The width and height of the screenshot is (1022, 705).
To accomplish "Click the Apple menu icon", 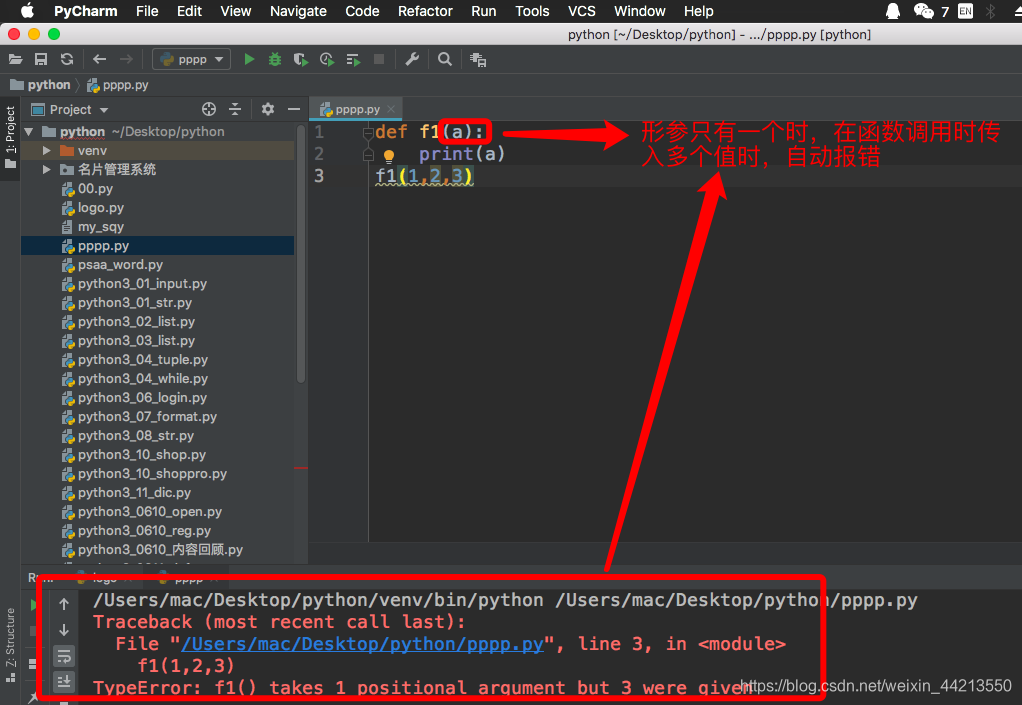I will click(27, 11).
